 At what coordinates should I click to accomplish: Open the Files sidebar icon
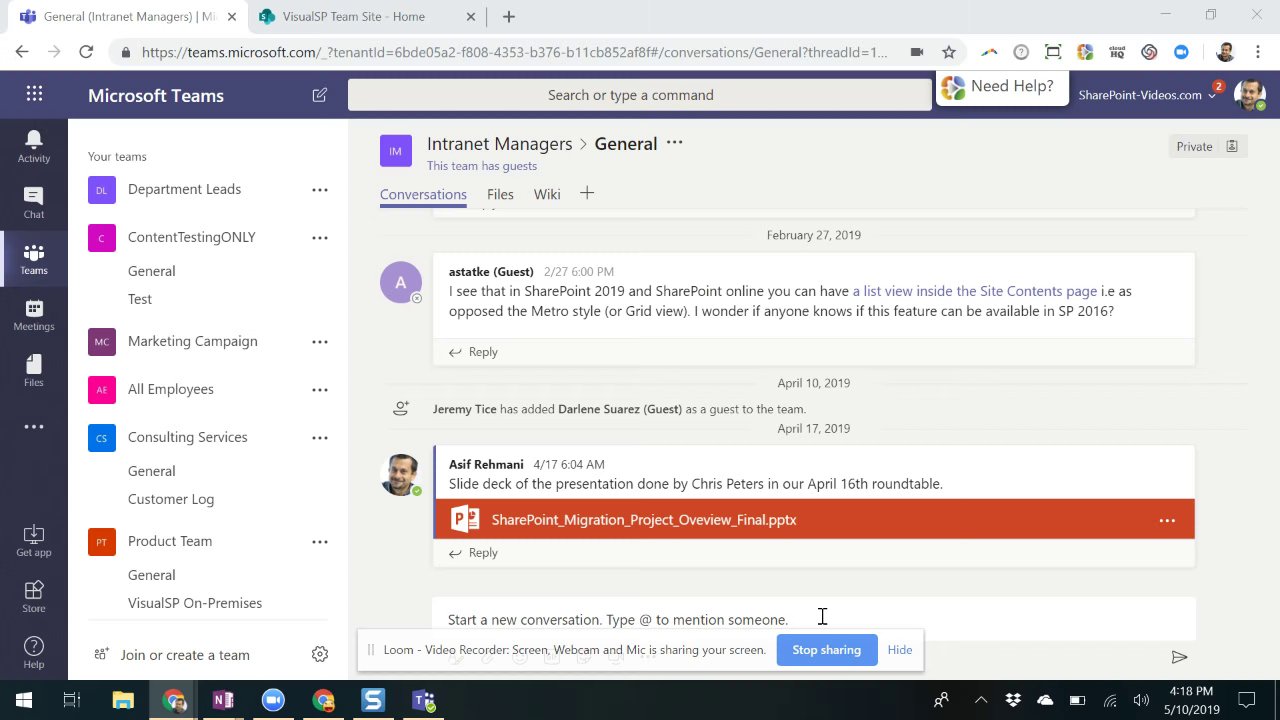[x=34, y=371]
